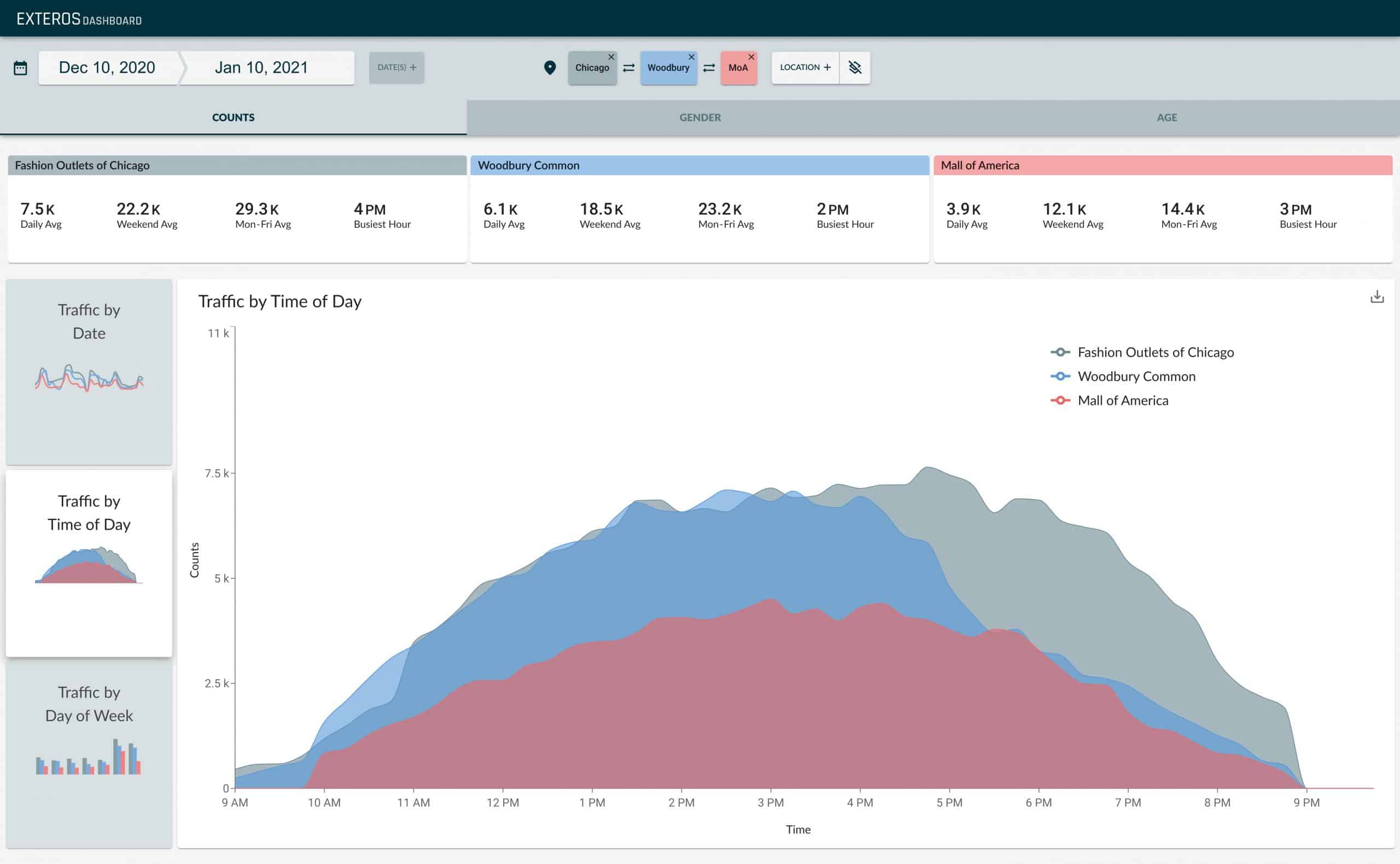Select the Chicago location chip
The width and height of the screenshot is (1400, 864).
coord(592,68)
